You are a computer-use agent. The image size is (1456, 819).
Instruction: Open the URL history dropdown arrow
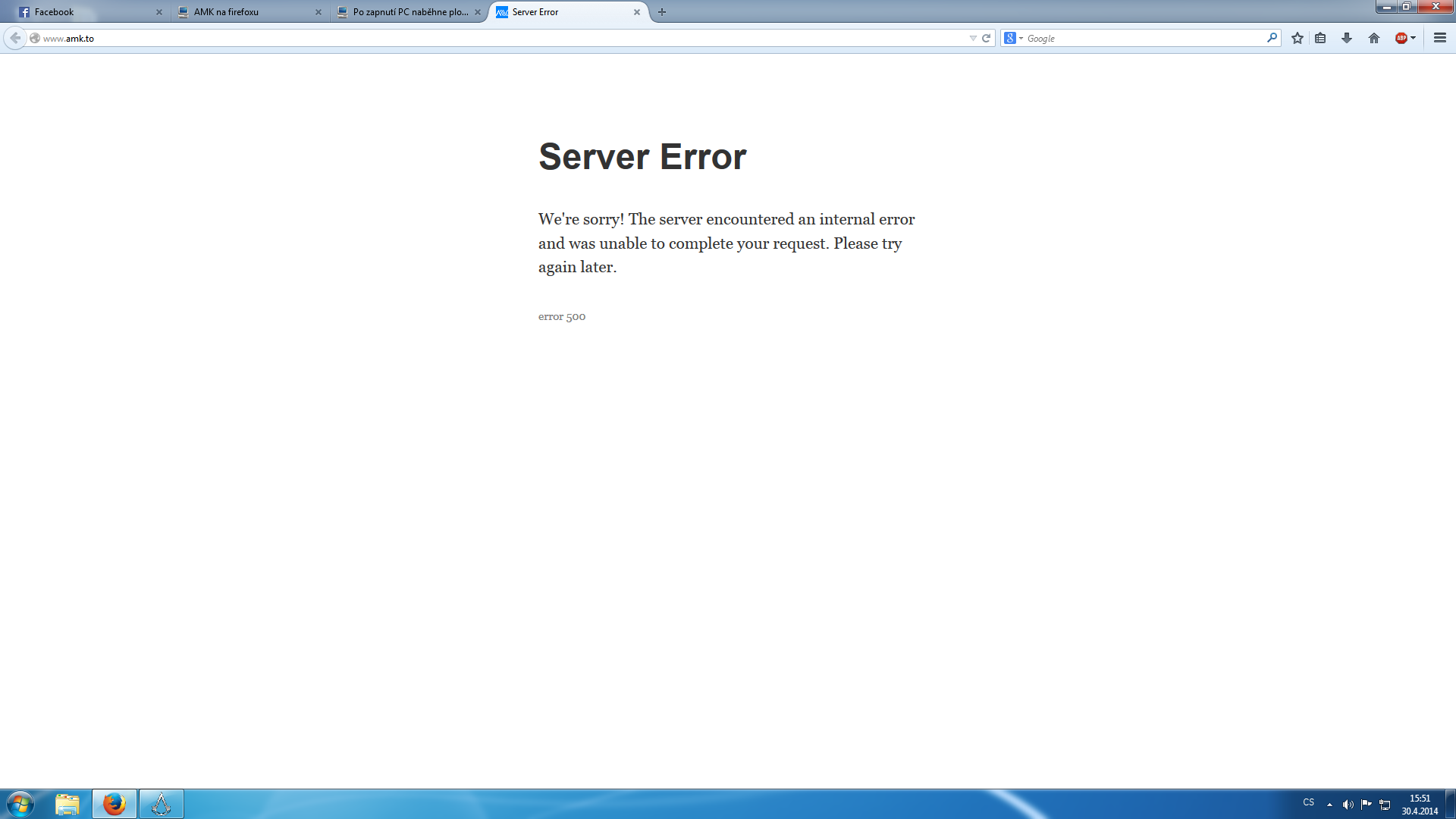(972, 38)
